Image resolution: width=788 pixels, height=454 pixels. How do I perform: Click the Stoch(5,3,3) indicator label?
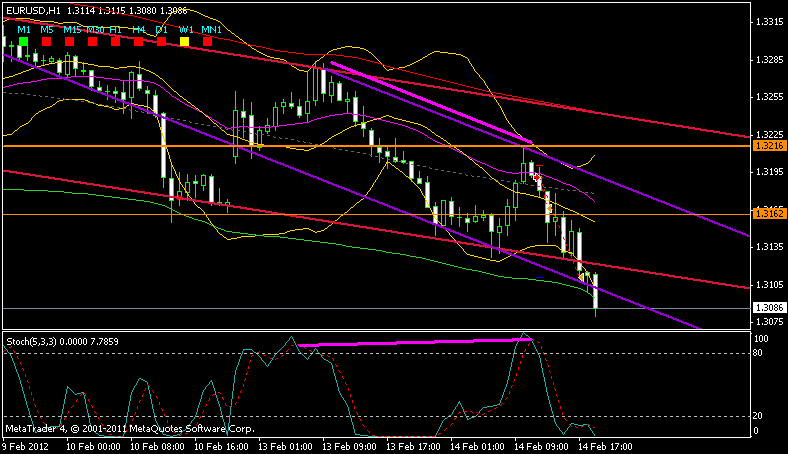31,342
